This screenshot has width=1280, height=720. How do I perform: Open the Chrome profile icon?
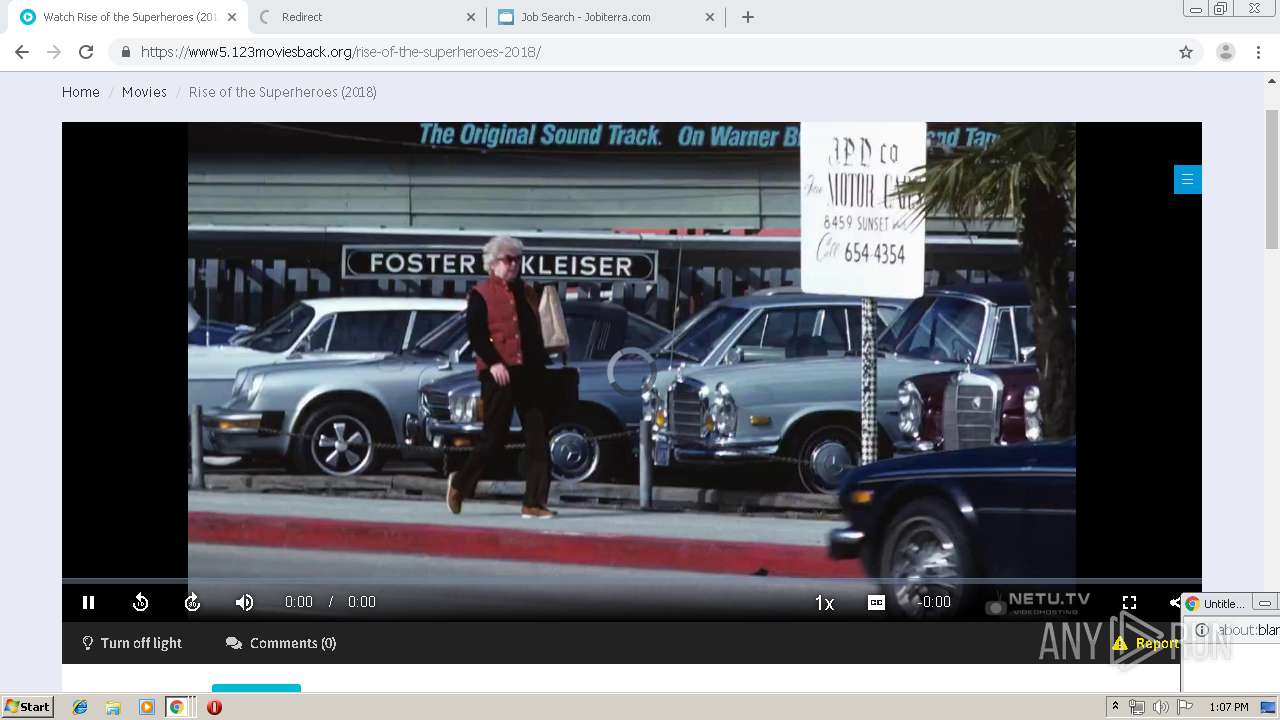coord(1226,52)
